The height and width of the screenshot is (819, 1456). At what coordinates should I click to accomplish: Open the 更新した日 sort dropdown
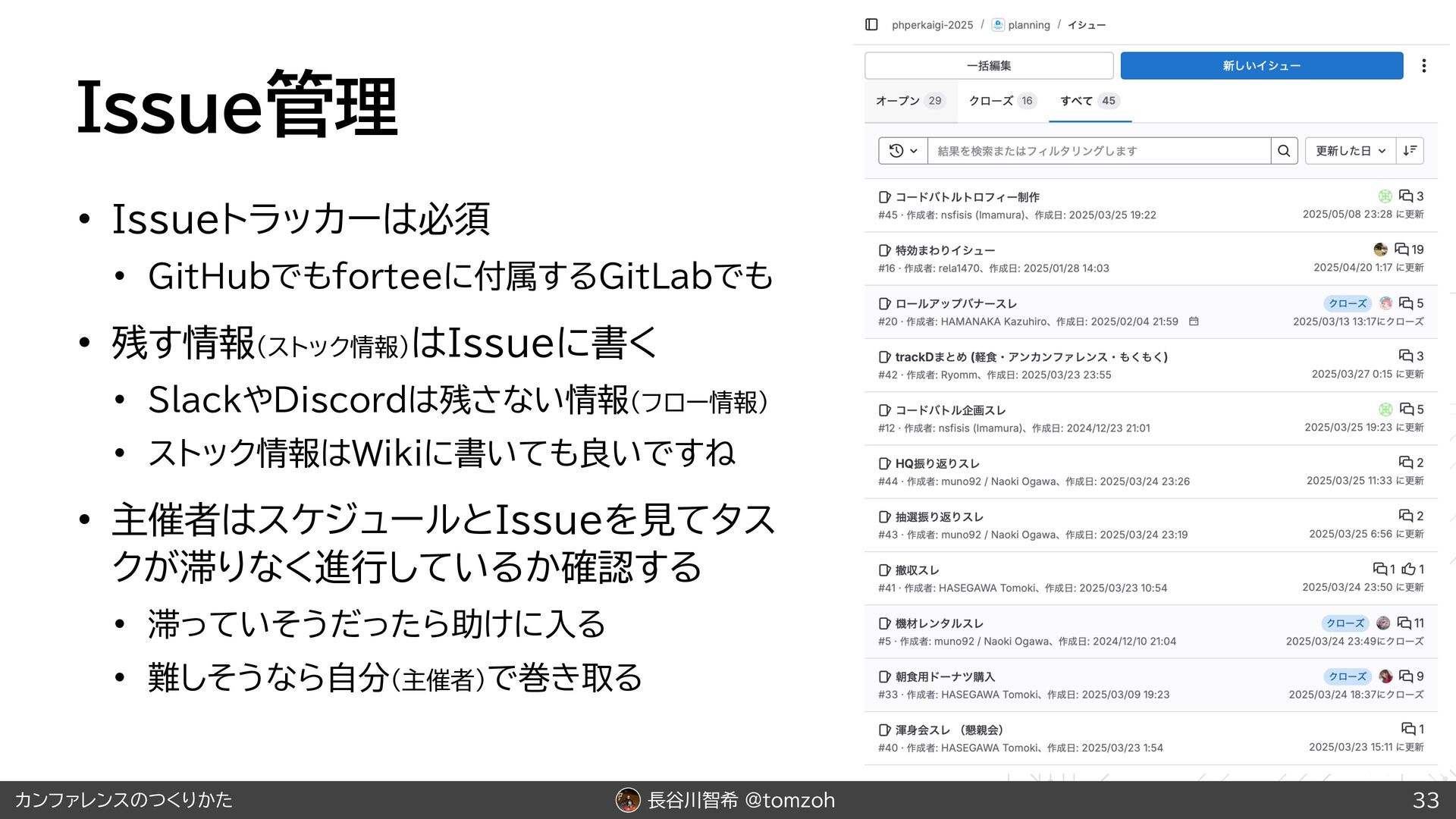click(1350, 151)
